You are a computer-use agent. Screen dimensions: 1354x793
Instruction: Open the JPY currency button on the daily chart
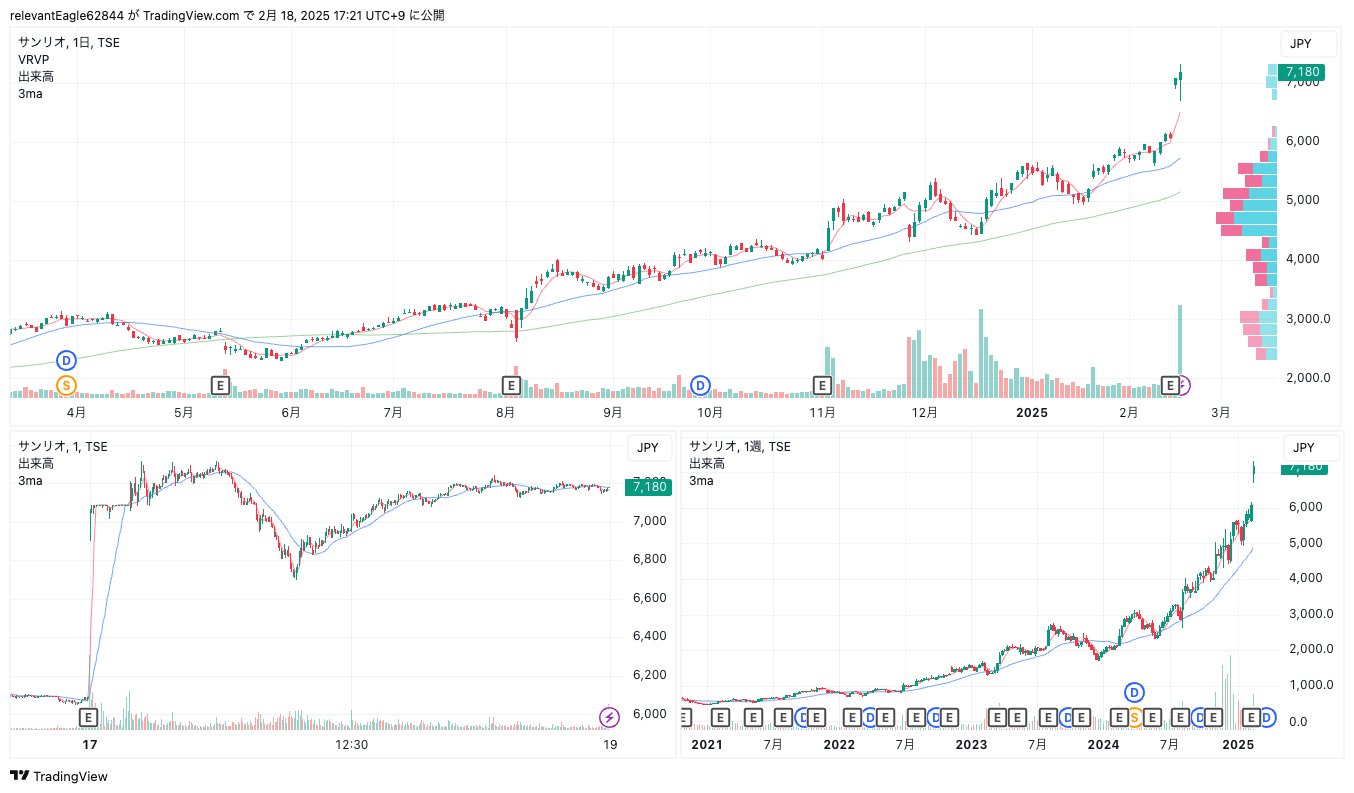tap(1308, 44)
